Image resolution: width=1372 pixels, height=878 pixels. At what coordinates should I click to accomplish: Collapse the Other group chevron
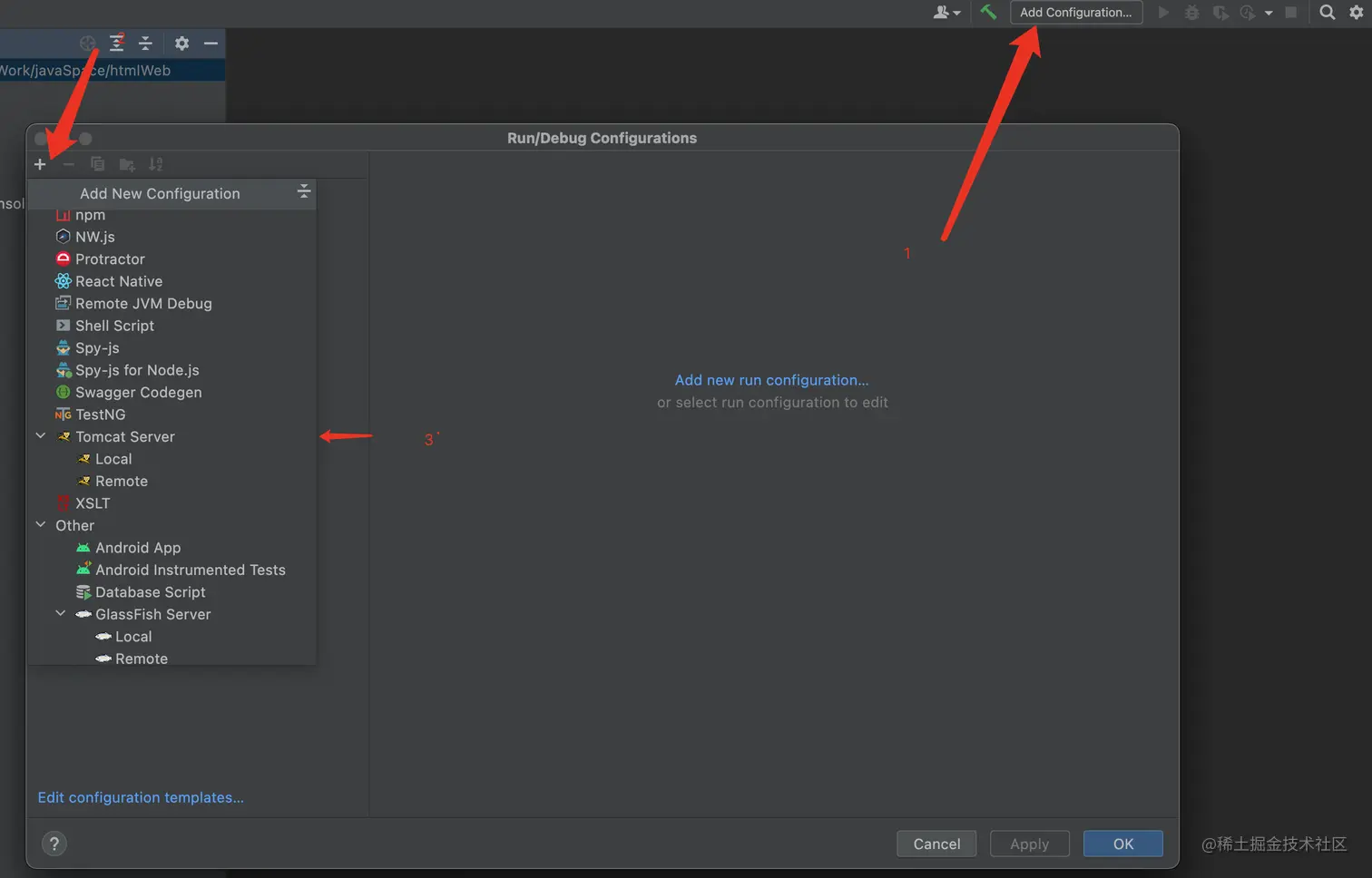pos(41,525)
